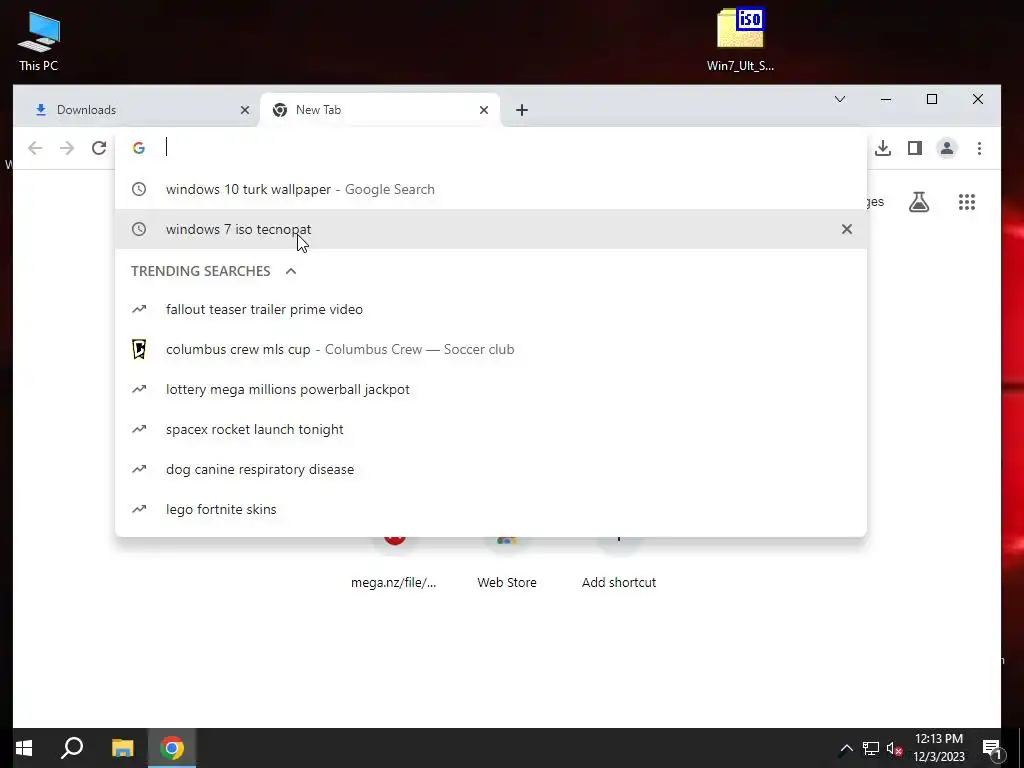Image resolution: width=1024 pixels, height=768 pixels.
Task: Click trending arrow beside lego fortnite skins
Action: coord(139,509)
